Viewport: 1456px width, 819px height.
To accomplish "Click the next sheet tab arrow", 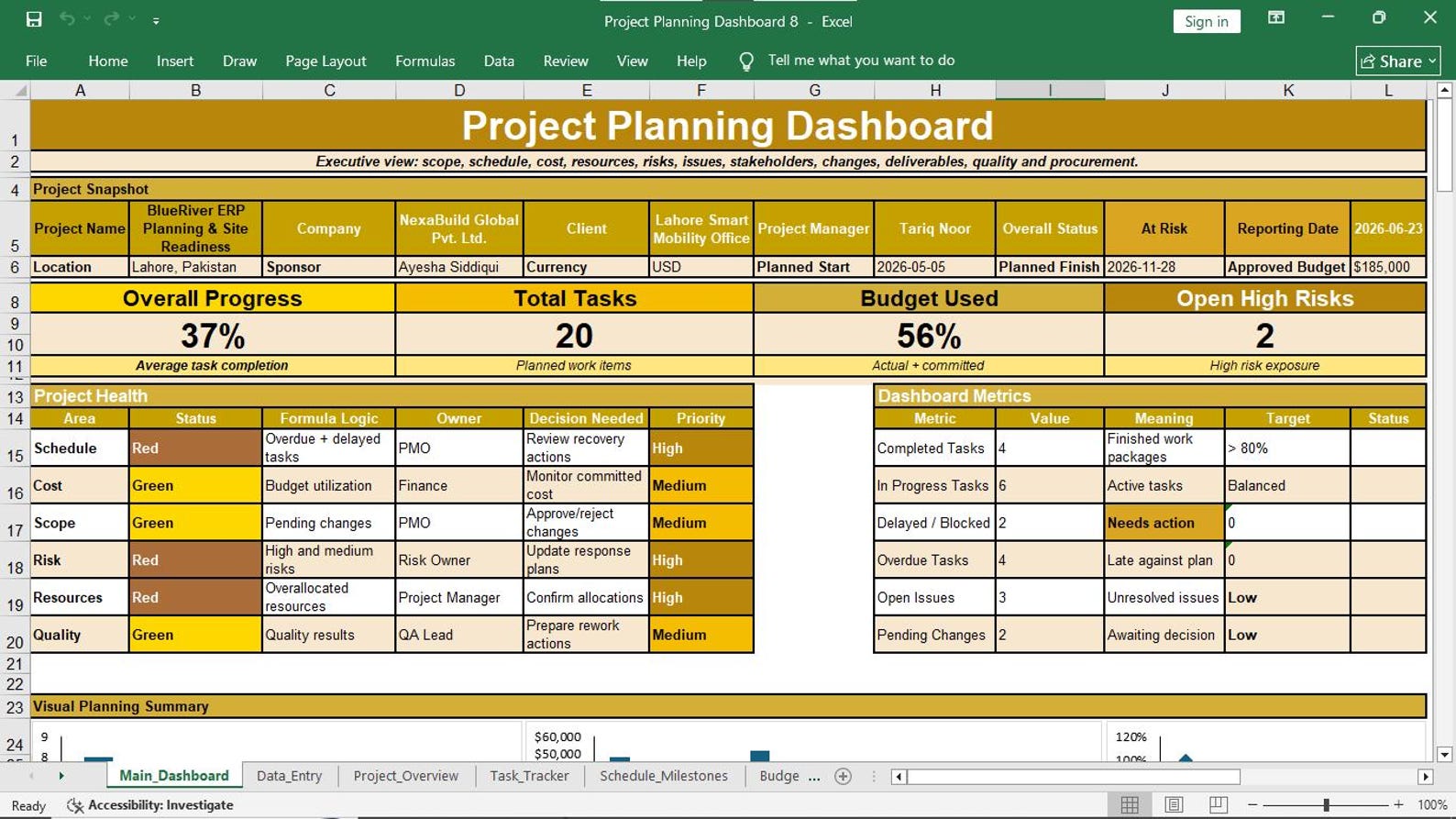I will (61, 776).
